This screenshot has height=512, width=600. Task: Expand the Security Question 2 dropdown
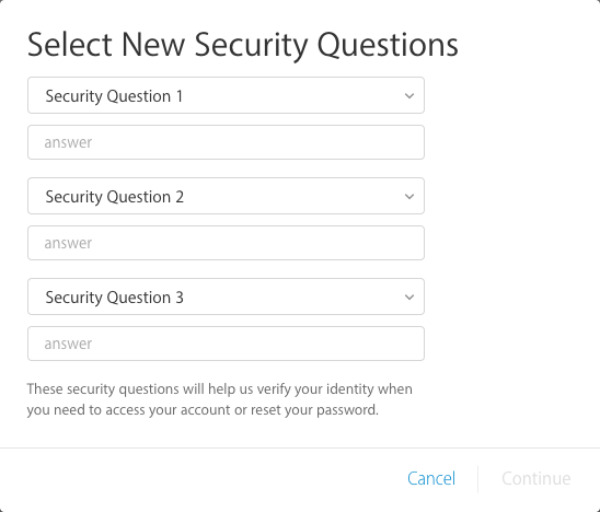[226, 197]
